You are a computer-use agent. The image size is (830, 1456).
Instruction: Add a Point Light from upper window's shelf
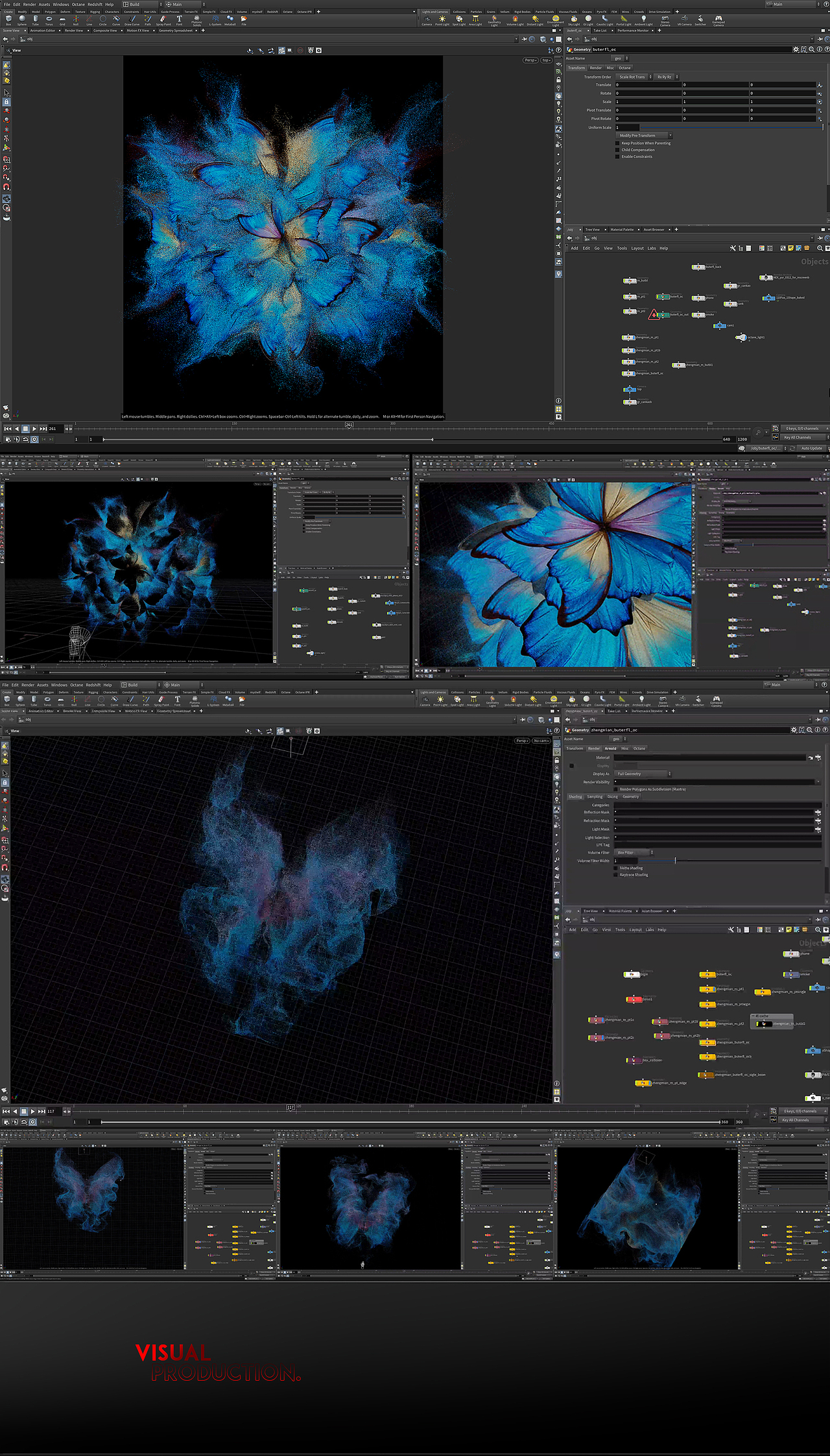[x=442, y=21]
